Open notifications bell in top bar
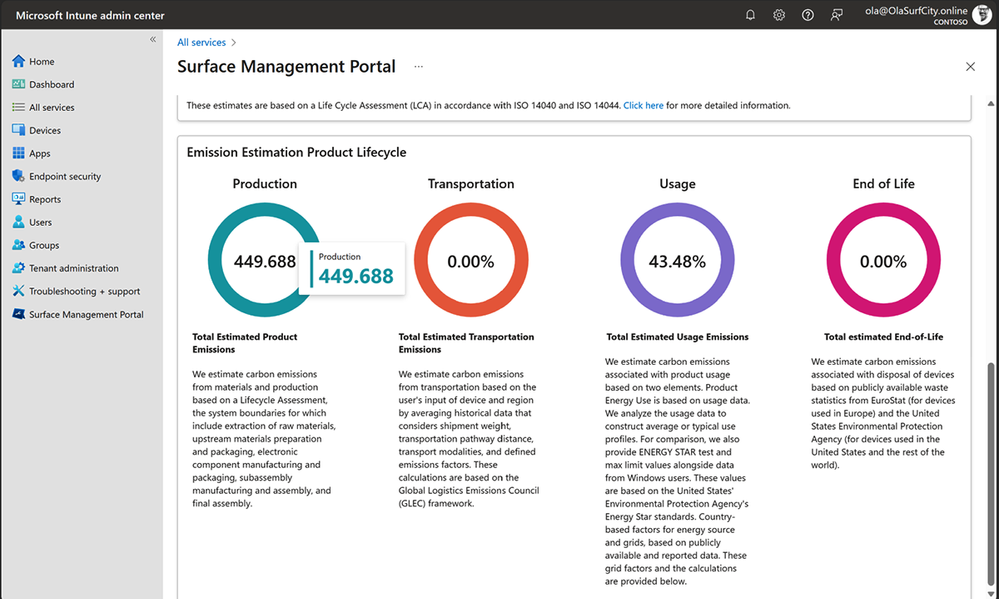Viewport: 999px width, 599px height. pos(751,15)
